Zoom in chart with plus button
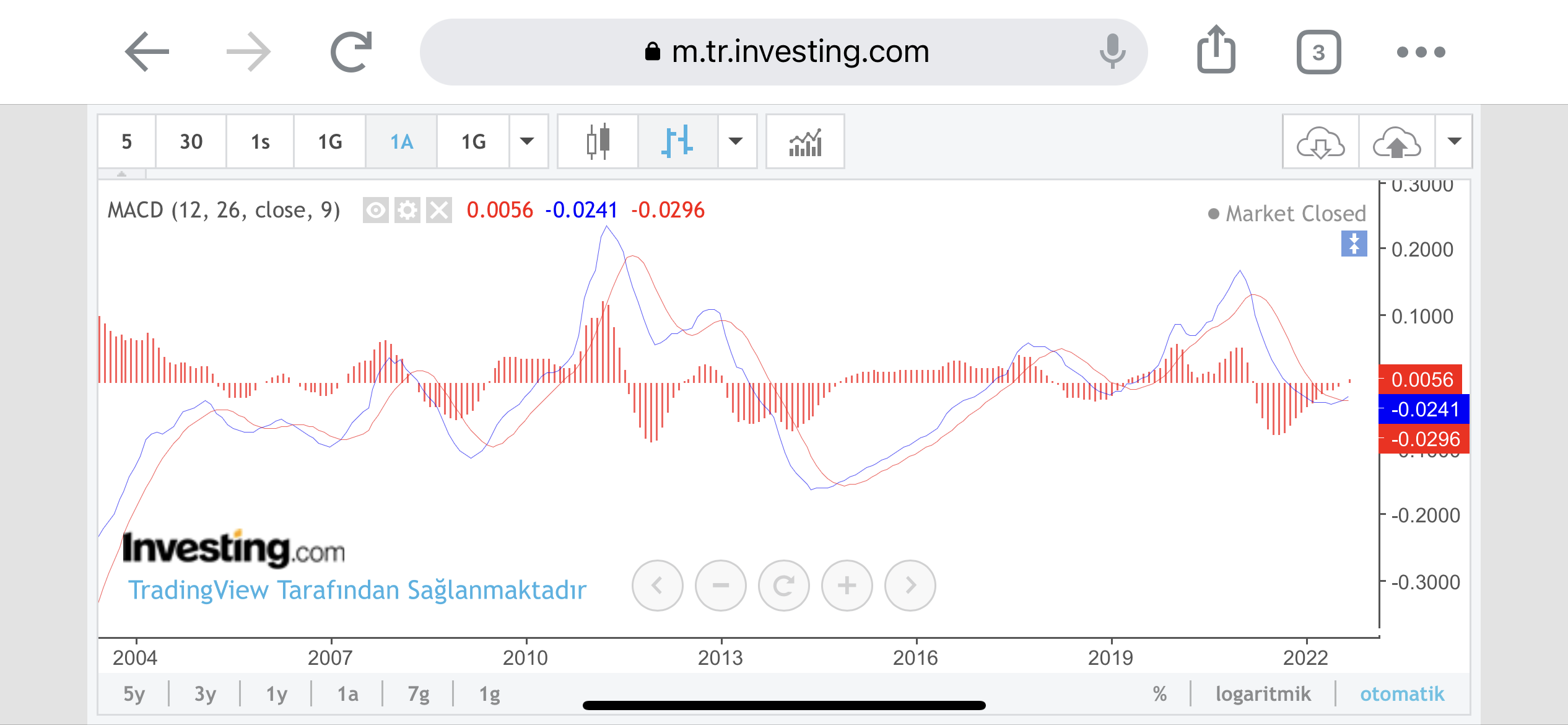This screenshot has height=725, width=1568. tap(847, 586)
